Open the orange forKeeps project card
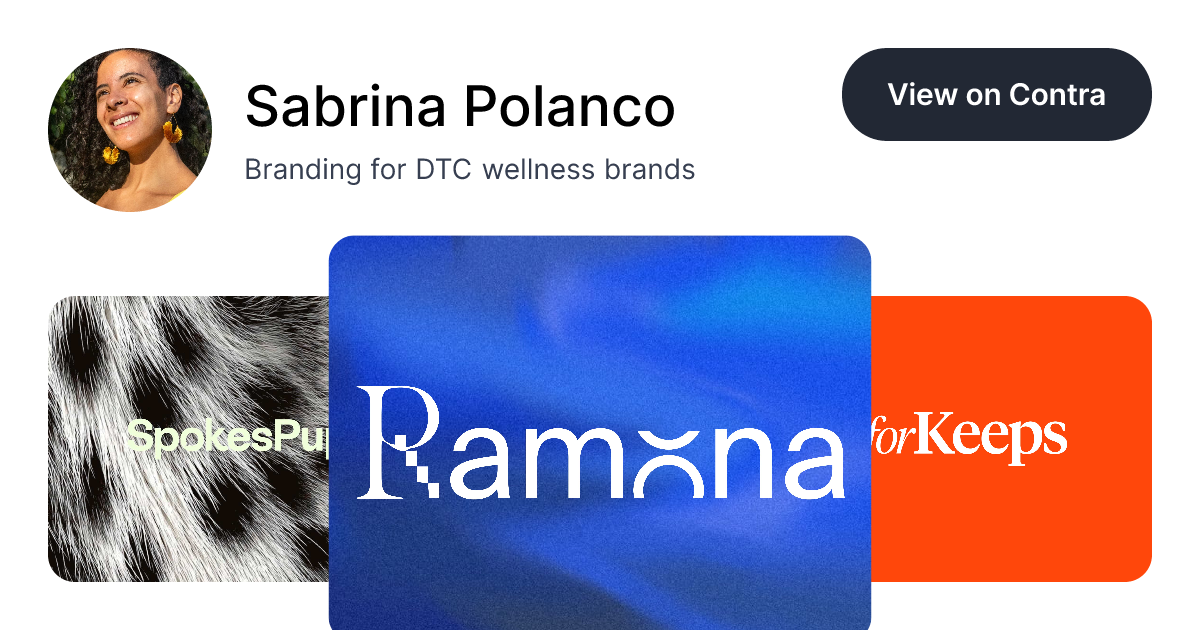 [1011, 439]
